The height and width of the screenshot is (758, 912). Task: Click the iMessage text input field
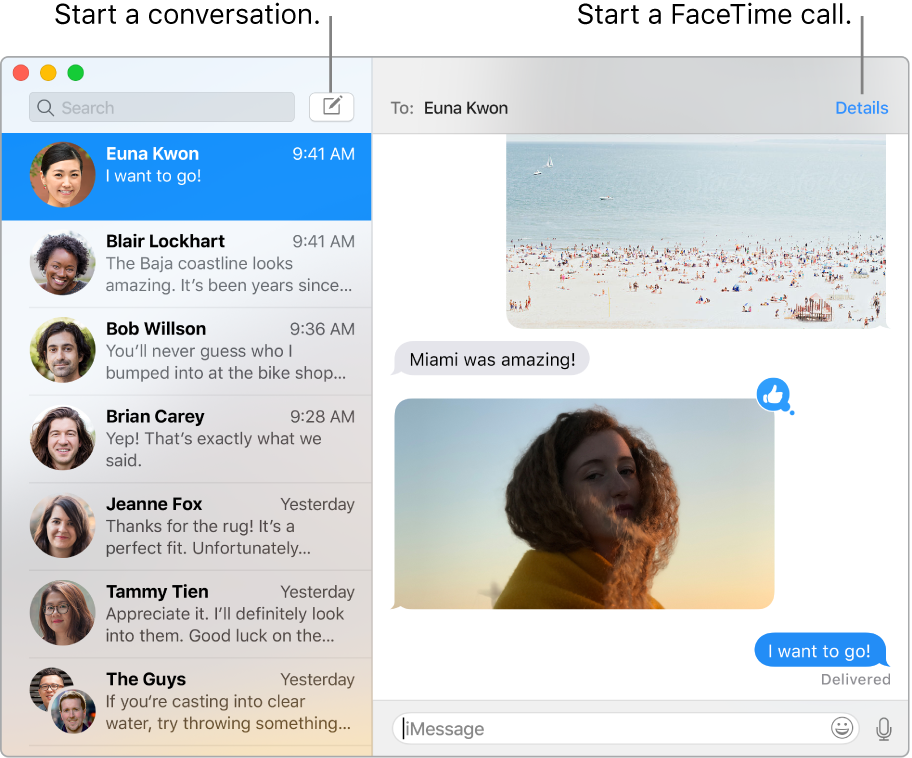pyautogui.click(x=600, y=728)
